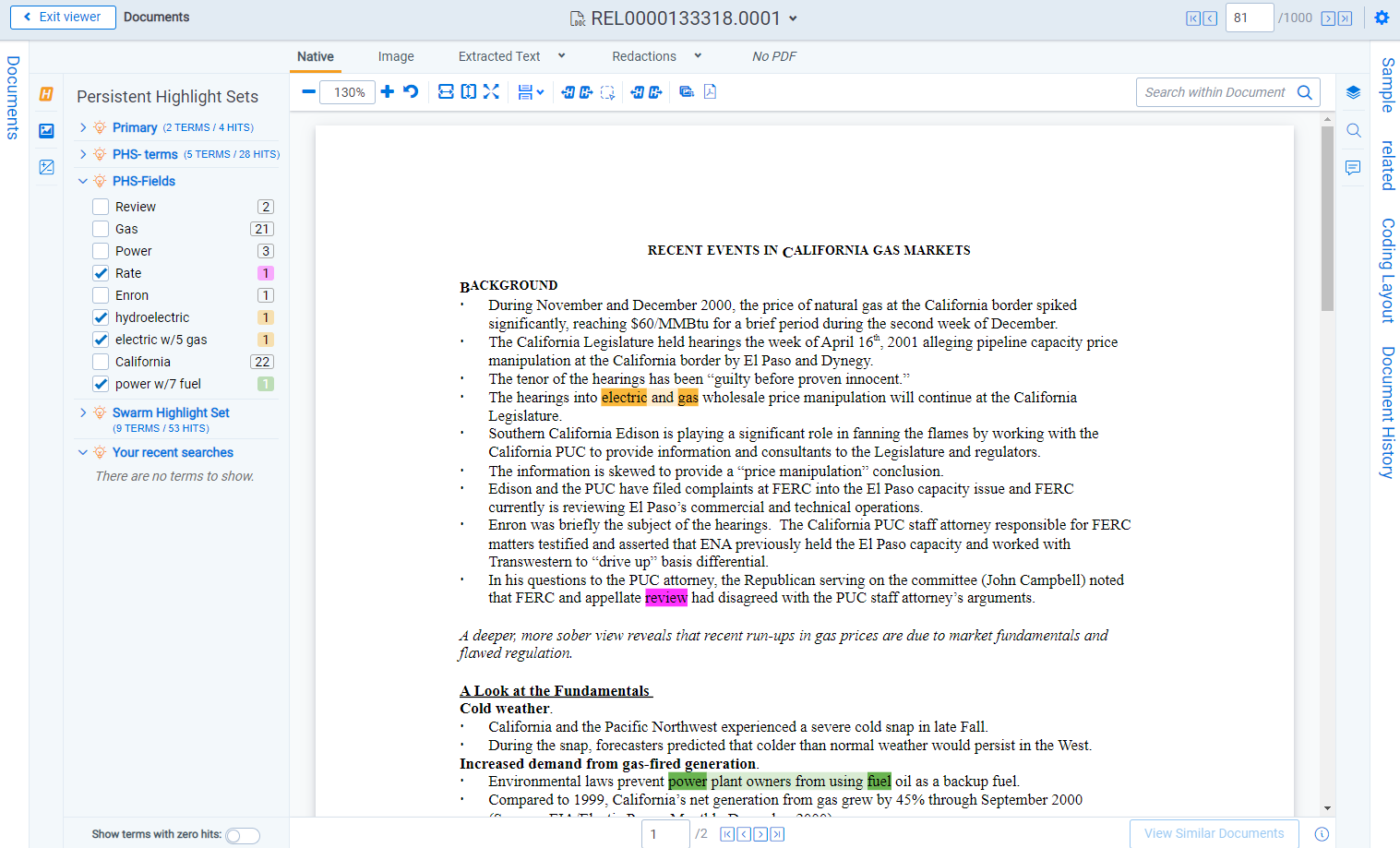Uncheck the hydroelectric checkbox
1400x848 pixels.
[101, 317]
